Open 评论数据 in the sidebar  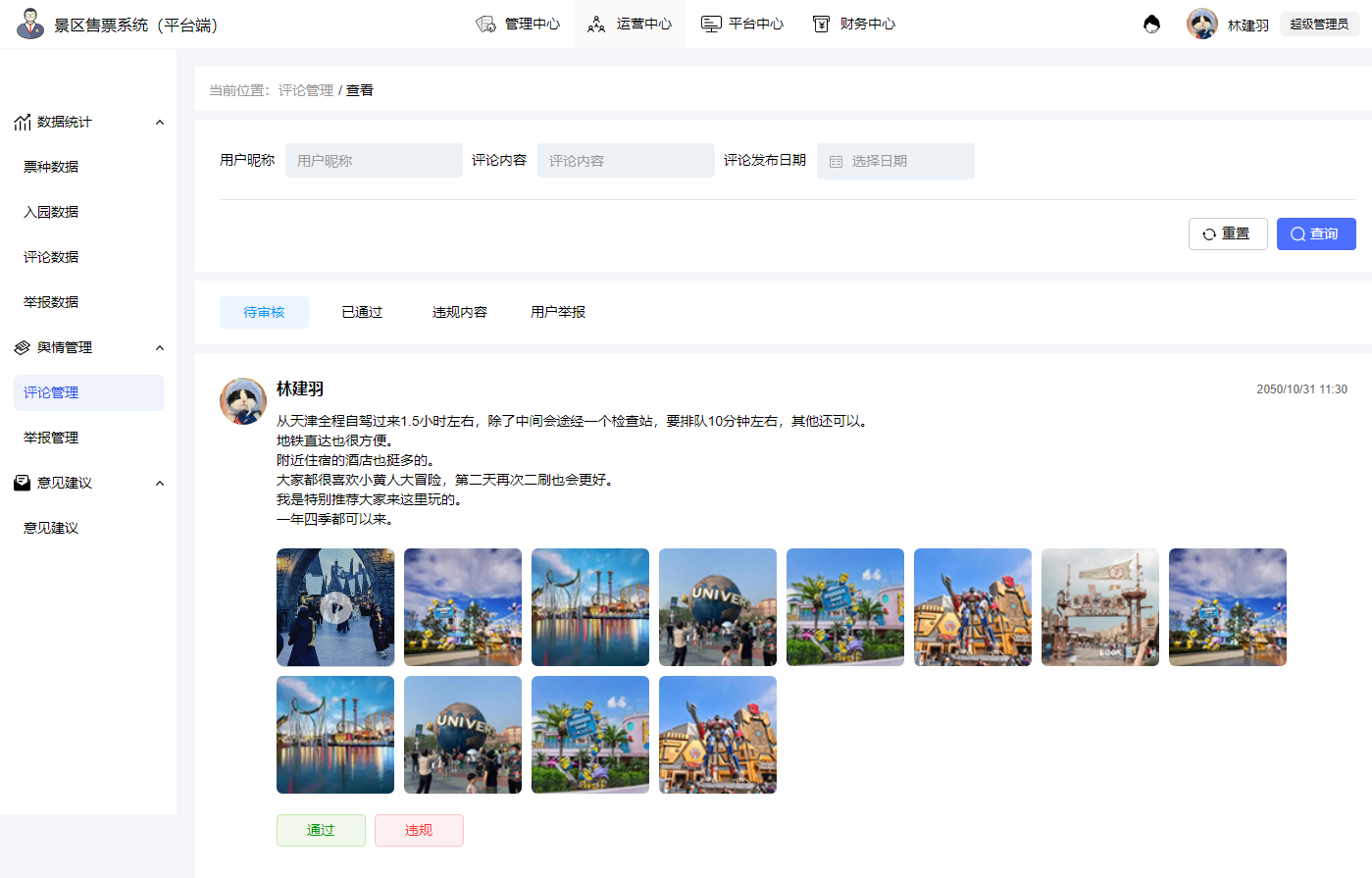click(51, 257)
